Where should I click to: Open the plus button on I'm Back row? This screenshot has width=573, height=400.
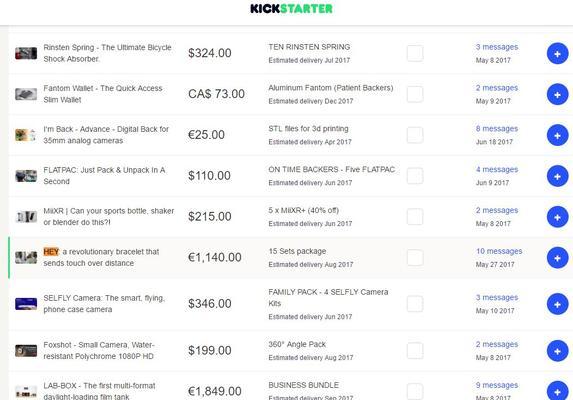(557, 136)
